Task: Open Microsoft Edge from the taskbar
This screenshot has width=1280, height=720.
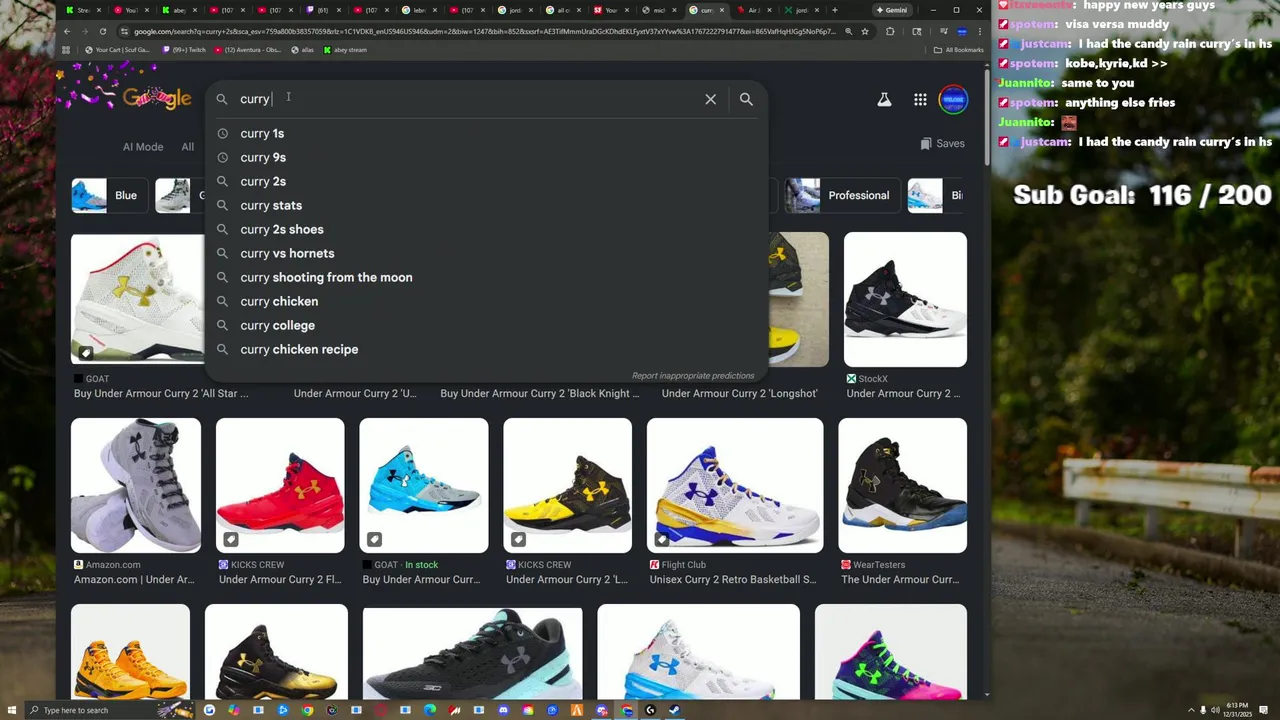Action: [430, 710]
